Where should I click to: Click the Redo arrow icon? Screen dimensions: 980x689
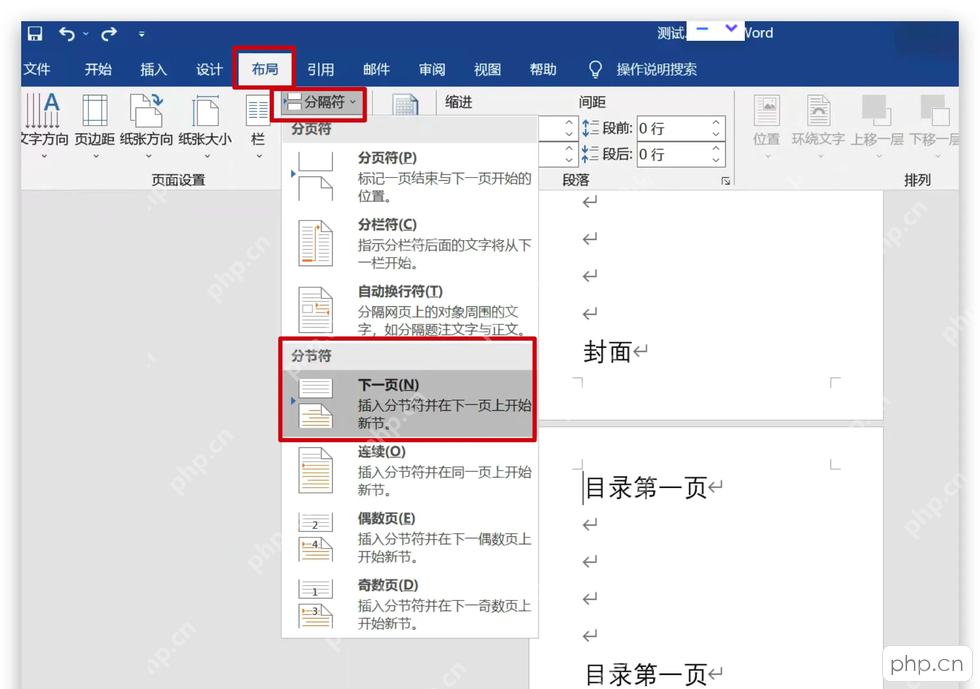(x=109, y=34)
